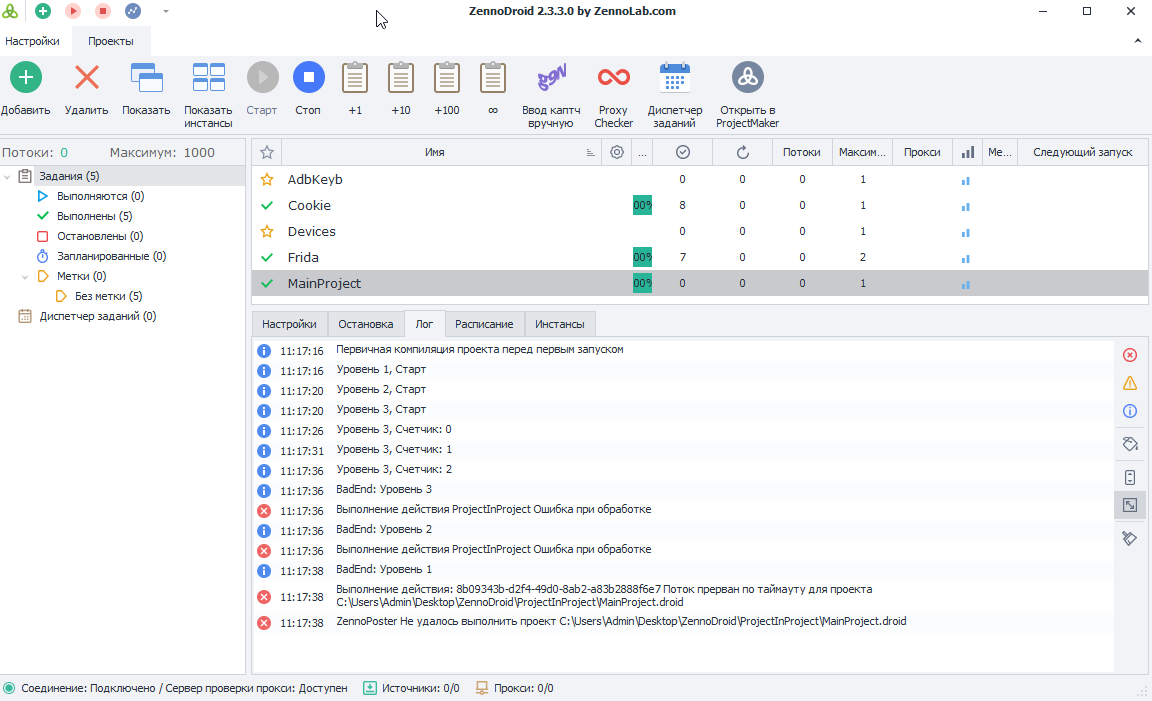1152x701 pixels.
Task: Click the green Добавить add button
Action: [26, 78]
